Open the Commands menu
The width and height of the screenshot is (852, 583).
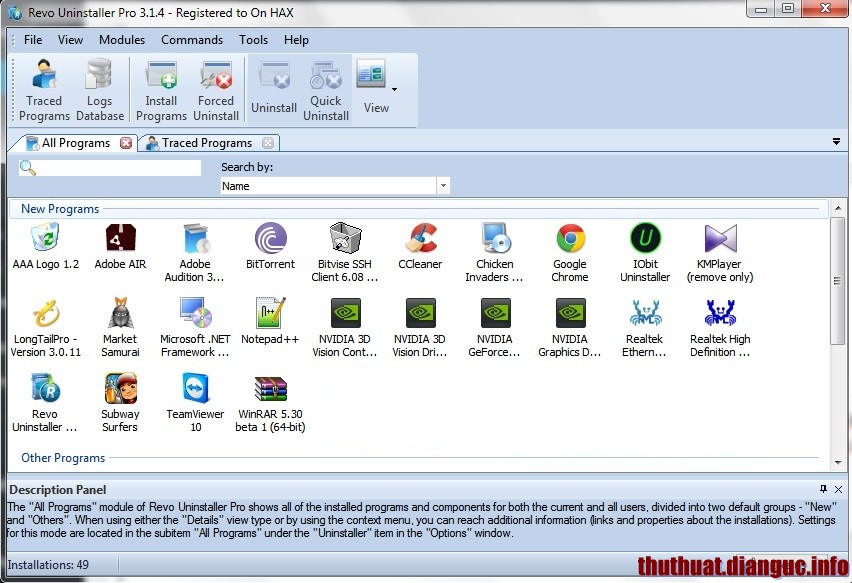[x=192, y=40]
